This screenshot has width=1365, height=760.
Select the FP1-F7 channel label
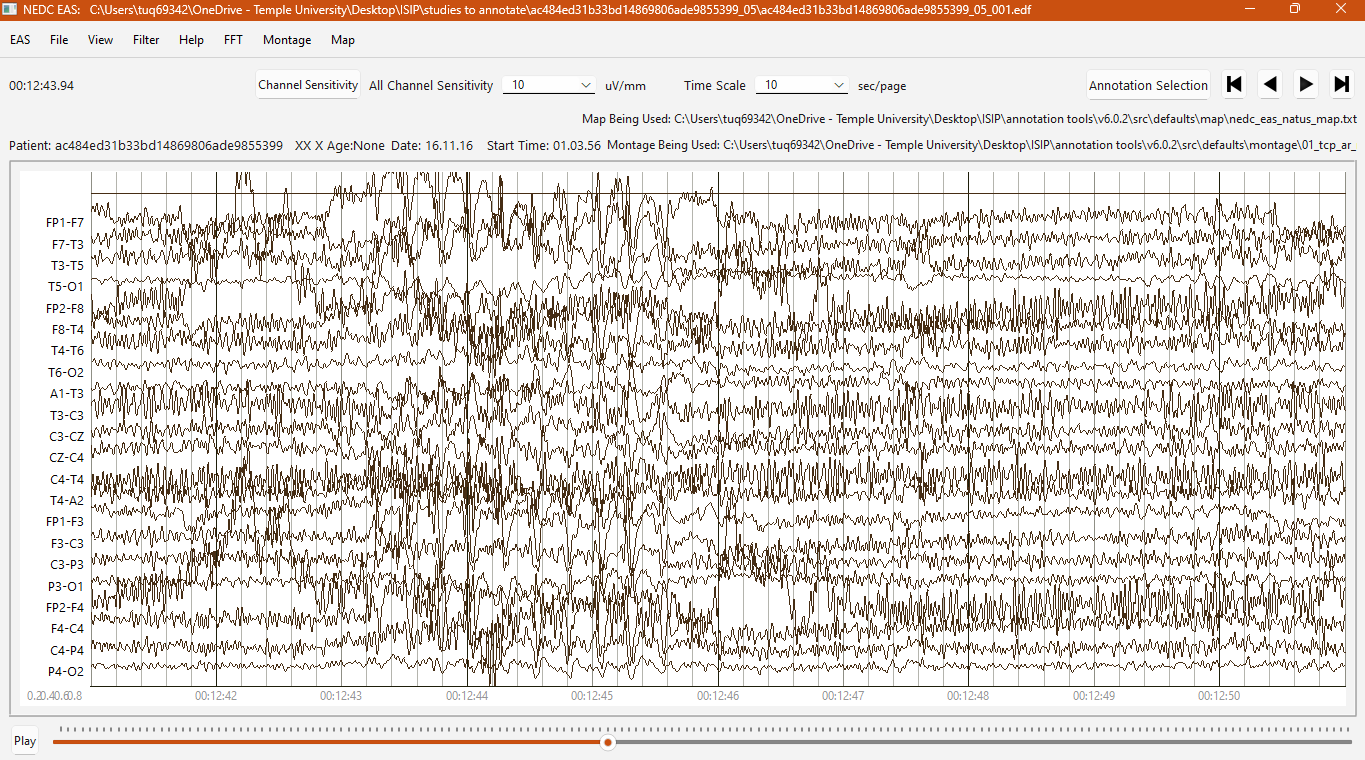click(x=65, y=222)
